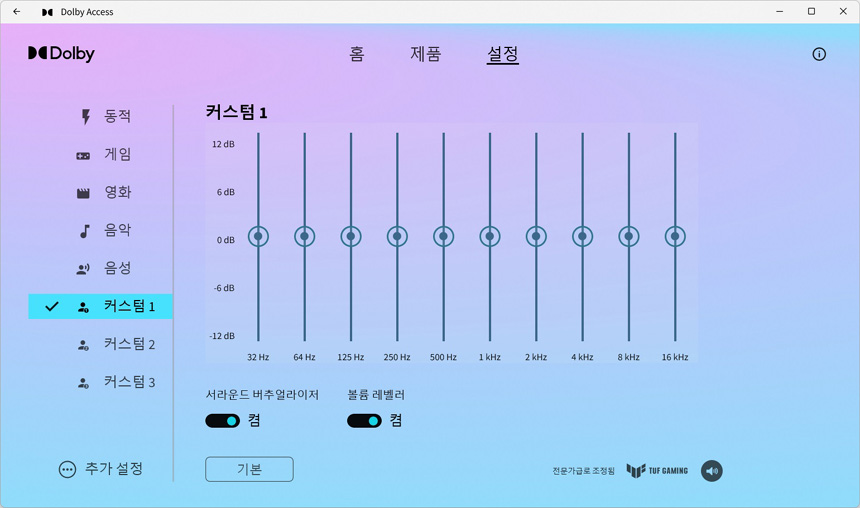Minimize the Dolby Access window
860x508 pixels.
click(779, 12)
